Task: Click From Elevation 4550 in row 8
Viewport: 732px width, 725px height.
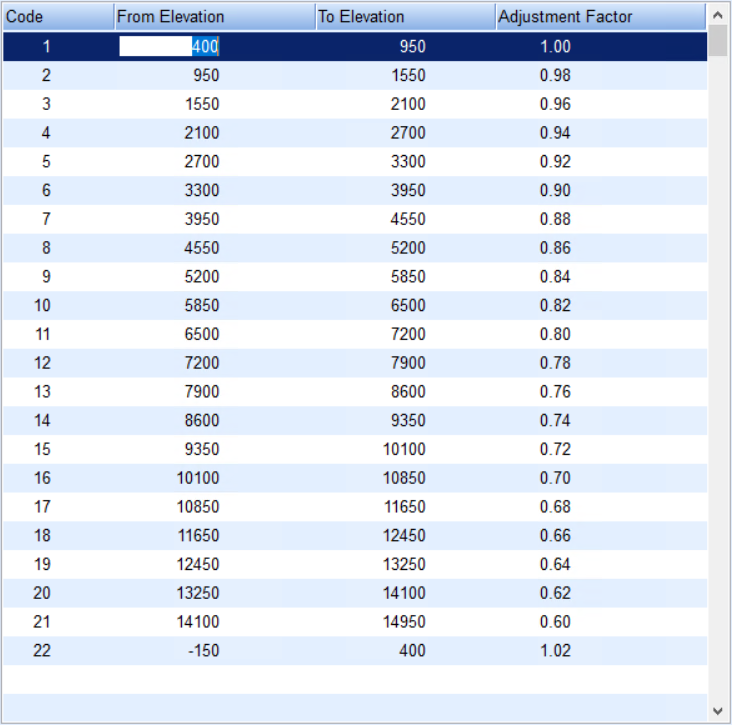Action: click(202, 247)
